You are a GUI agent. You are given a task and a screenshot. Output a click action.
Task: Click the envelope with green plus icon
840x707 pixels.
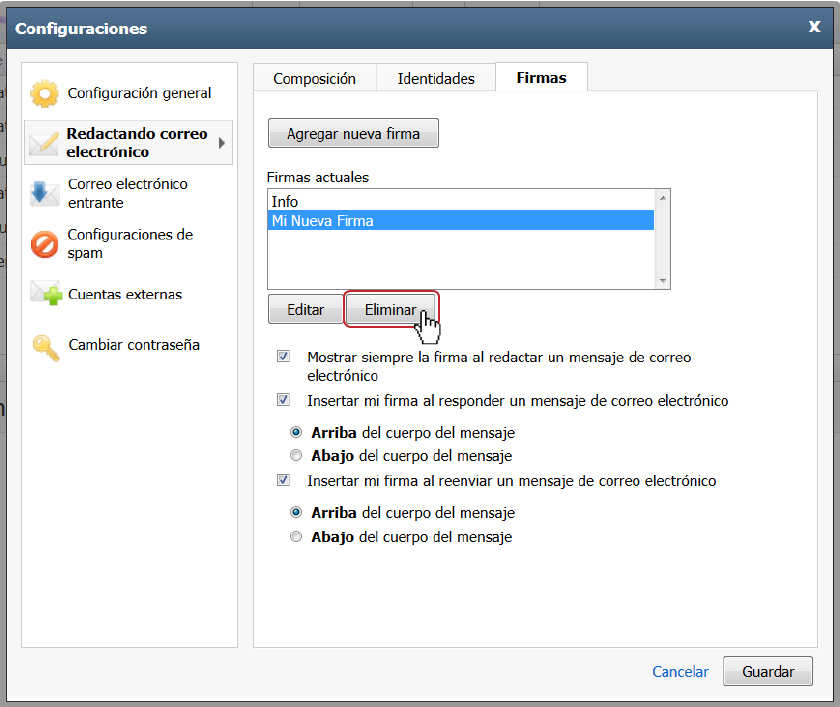click(46, 293)
